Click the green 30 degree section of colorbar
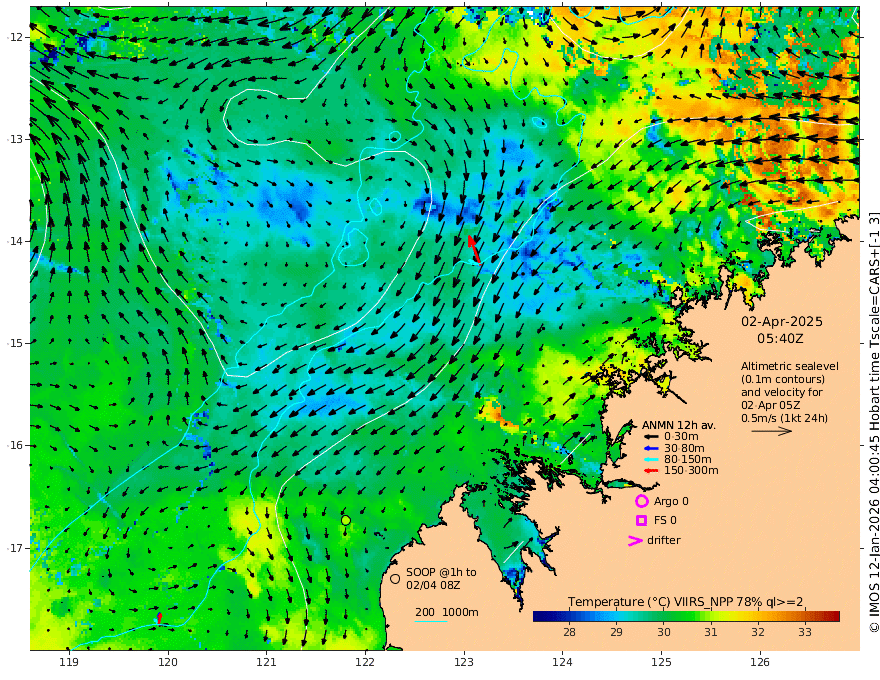 pyautogui.click(x=664, y=617)
